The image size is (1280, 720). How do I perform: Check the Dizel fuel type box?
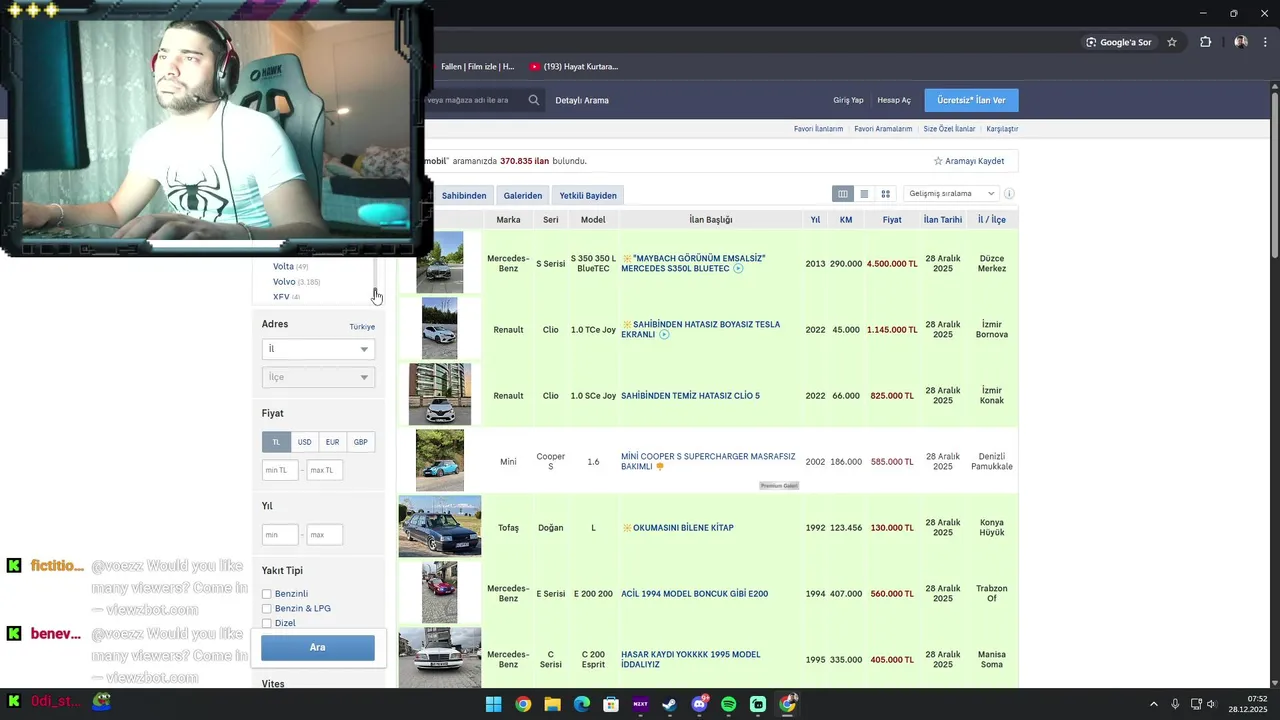pos(267,623)
